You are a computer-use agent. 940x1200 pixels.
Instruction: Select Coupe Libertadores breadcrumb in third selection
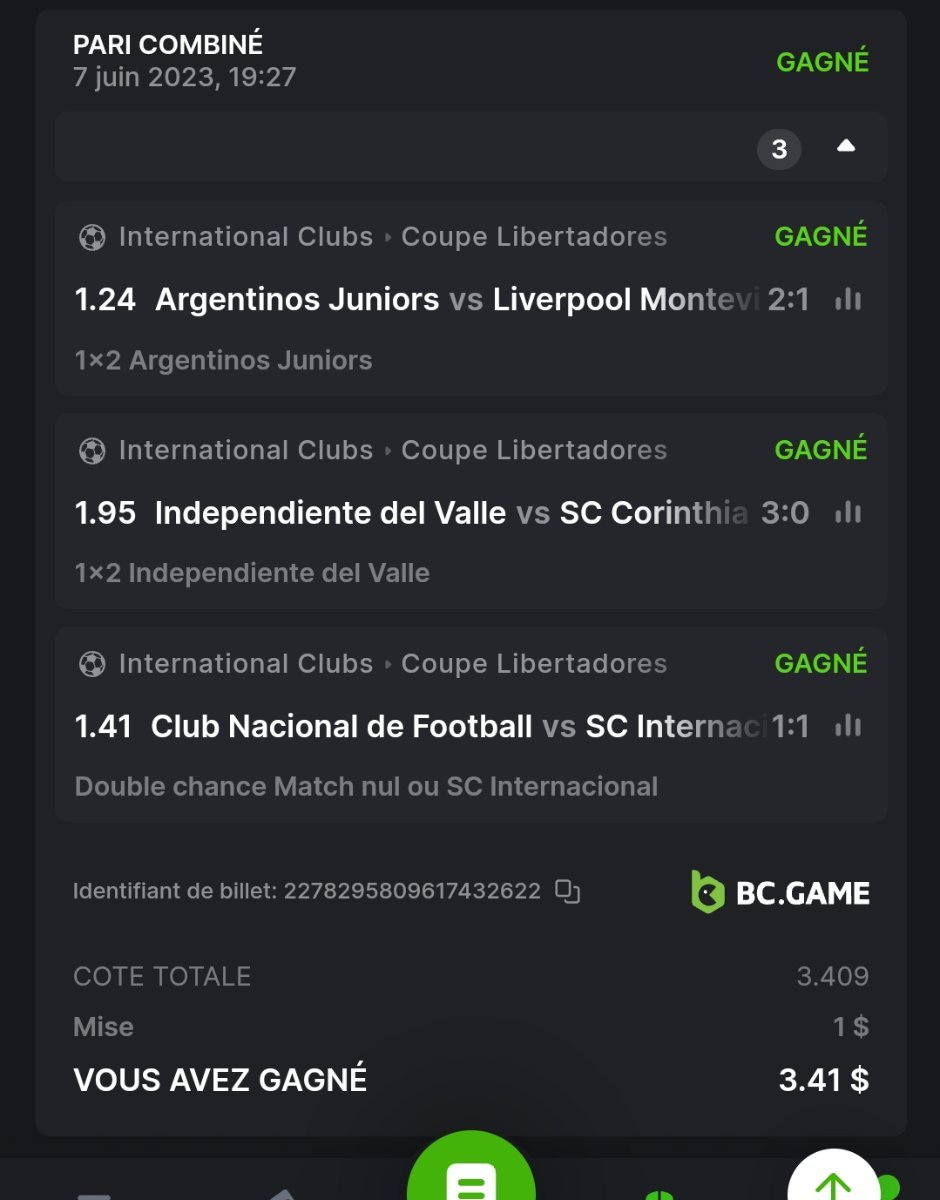point(533,664)
